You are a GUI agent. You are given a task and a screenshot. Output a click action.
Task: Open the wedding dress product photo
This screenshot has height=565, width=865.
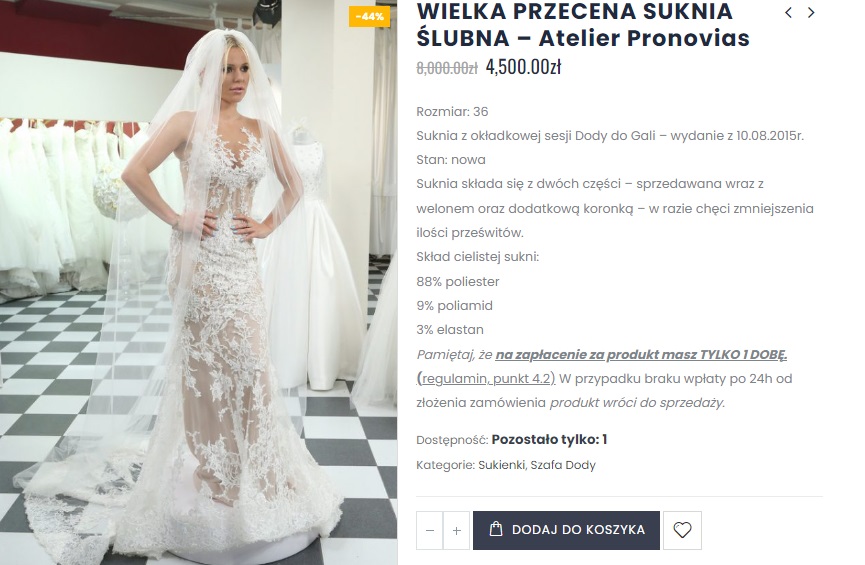click(199, 282)
